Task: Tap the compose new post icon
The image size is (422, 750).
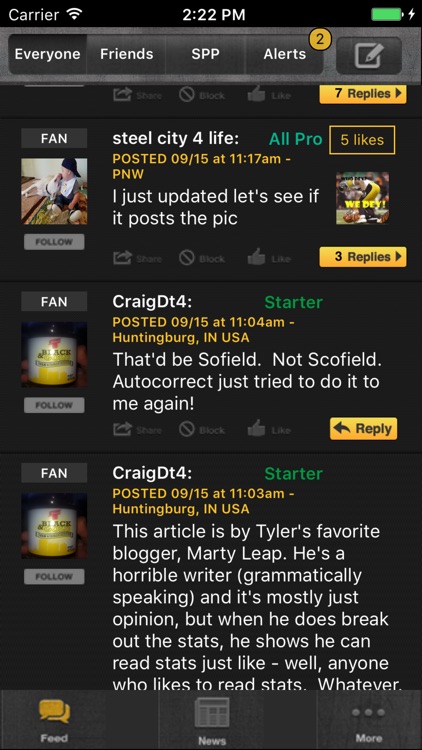Action: click(x=368, y=55)
